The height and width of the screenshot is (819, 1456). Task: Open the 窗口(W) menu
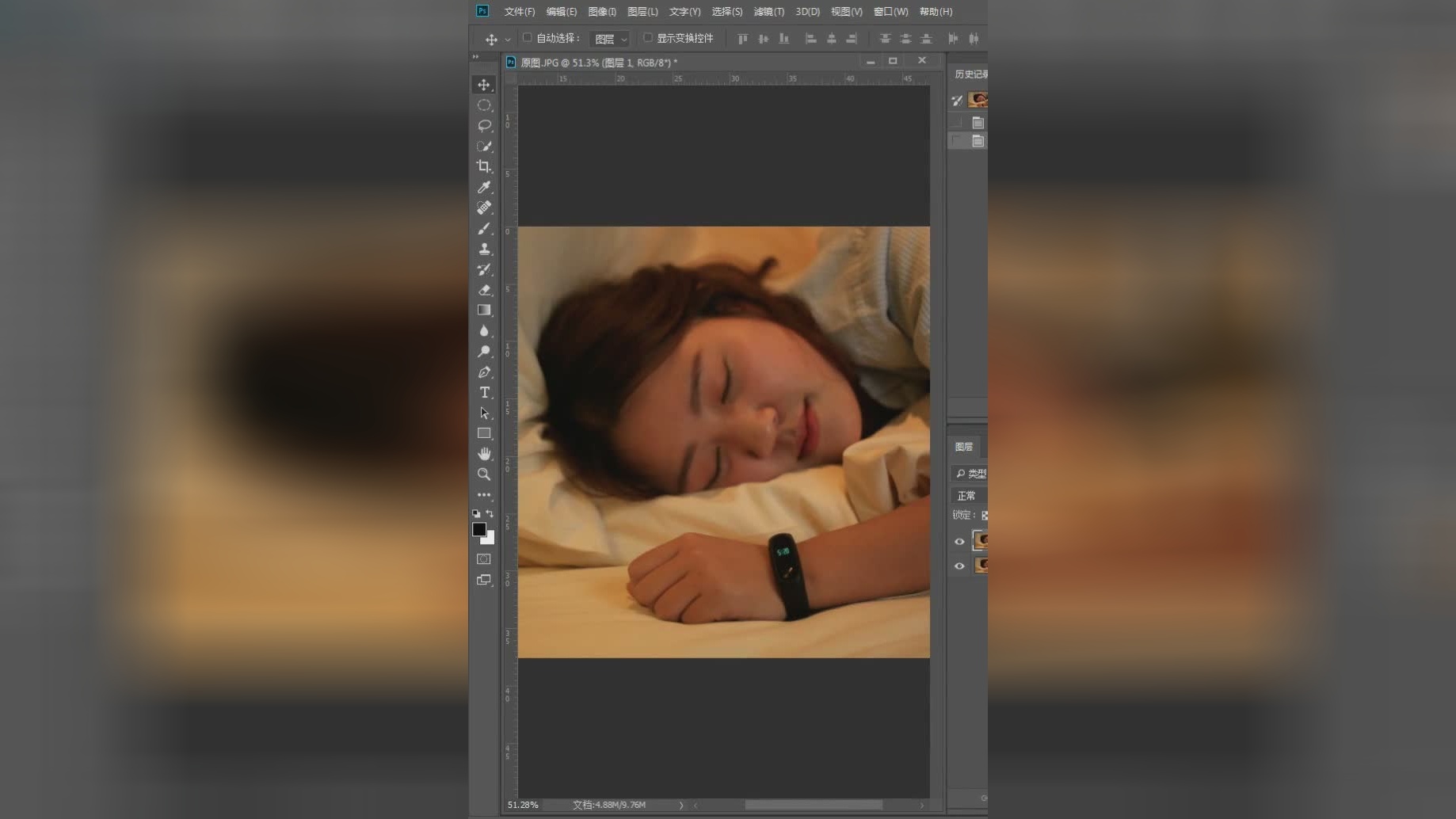tap(890, 12)
